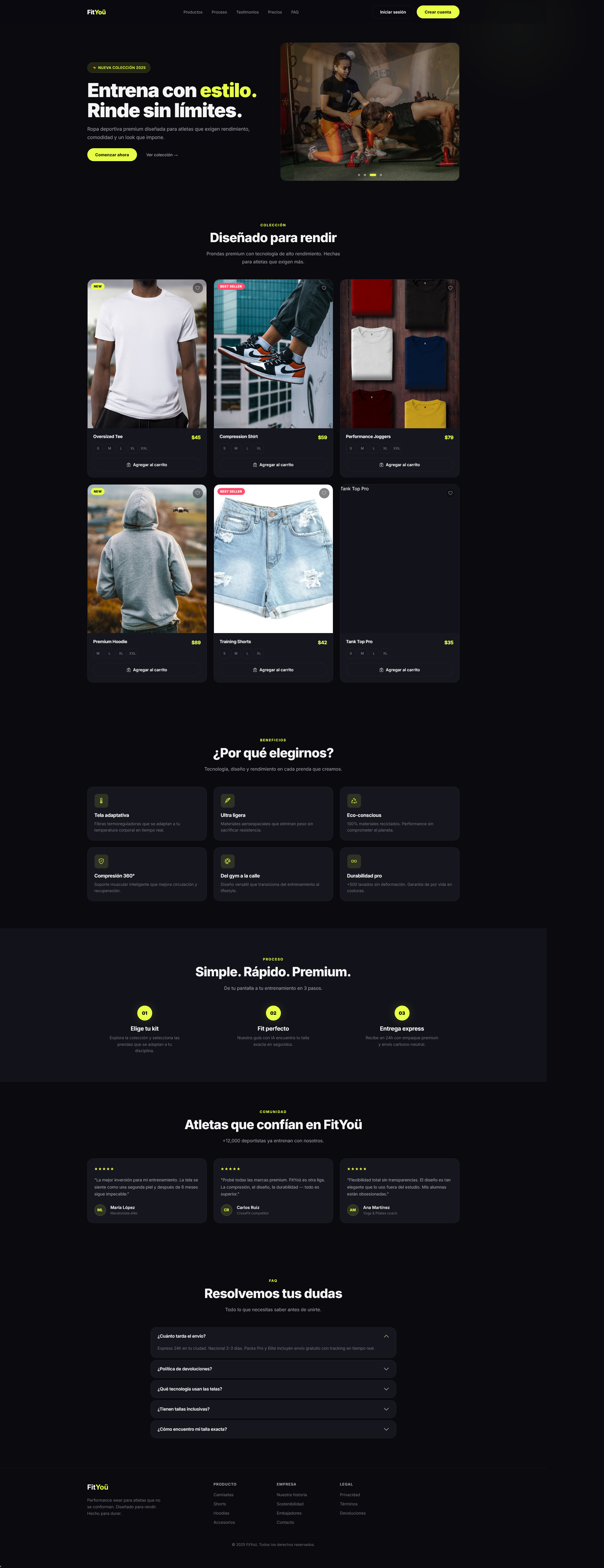The width and height of the screenshot is (604, 1568).
Task: Like the Premium Hoodie via heart icon
Action: [197, 493]
